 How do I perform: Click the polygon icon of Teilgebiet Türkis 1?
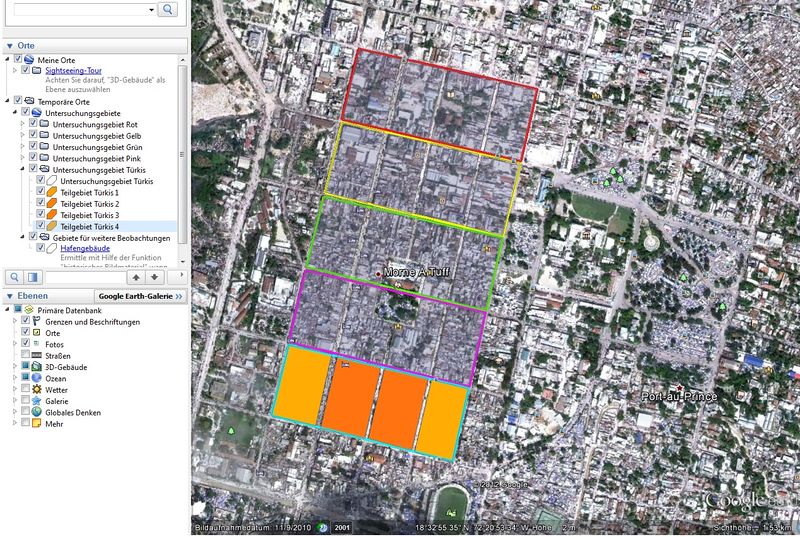tap(52, 192)
